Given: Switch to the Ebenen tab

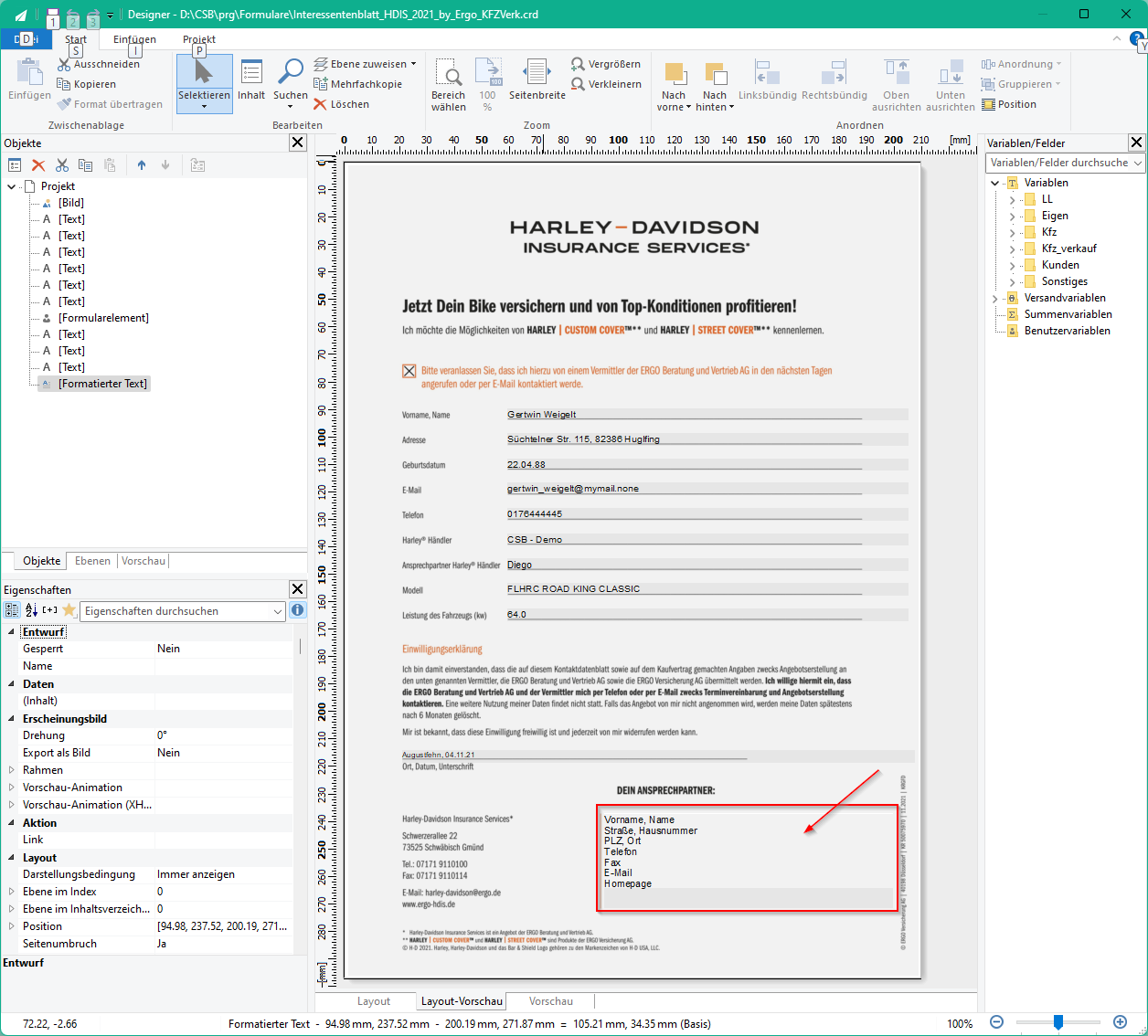Looking at the screenshot, I should point(92,561).
